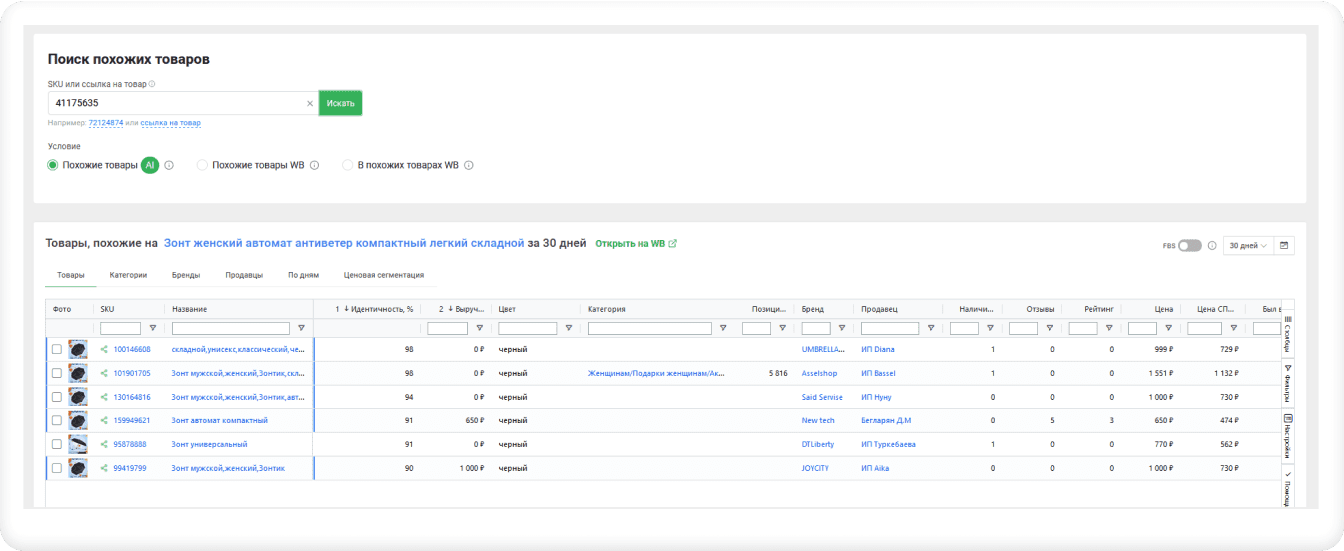Open filter icon for the Название column
This screenshot has width=1344, height=551.
(x=301, y=328)
